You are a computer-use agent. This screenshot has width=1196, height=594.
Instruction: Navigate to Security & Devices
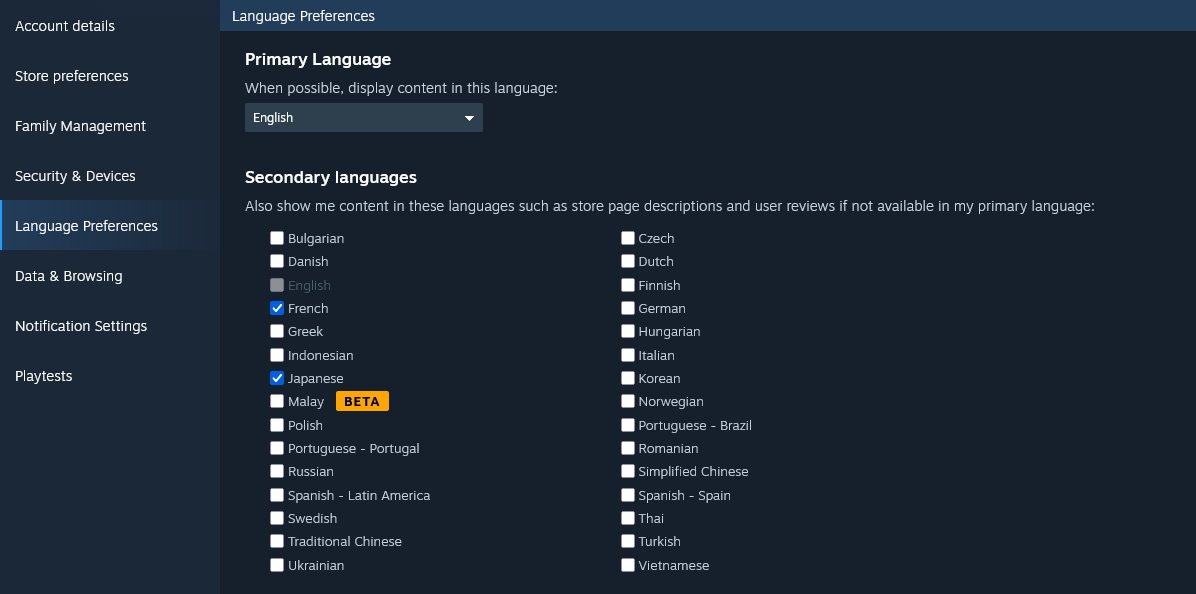pyautogui.click(x=110, y=175)
